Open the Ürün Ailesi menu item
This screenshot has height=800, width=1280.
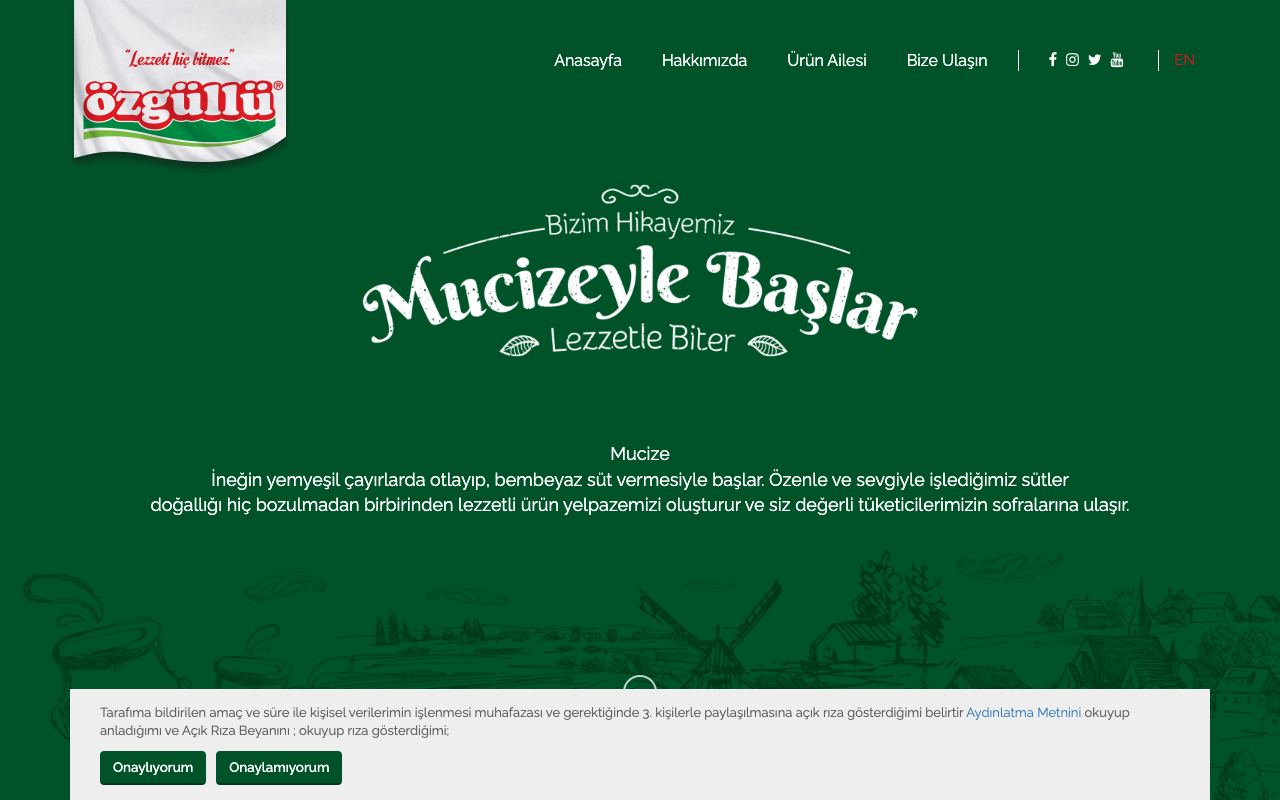[x=827, y=60]
